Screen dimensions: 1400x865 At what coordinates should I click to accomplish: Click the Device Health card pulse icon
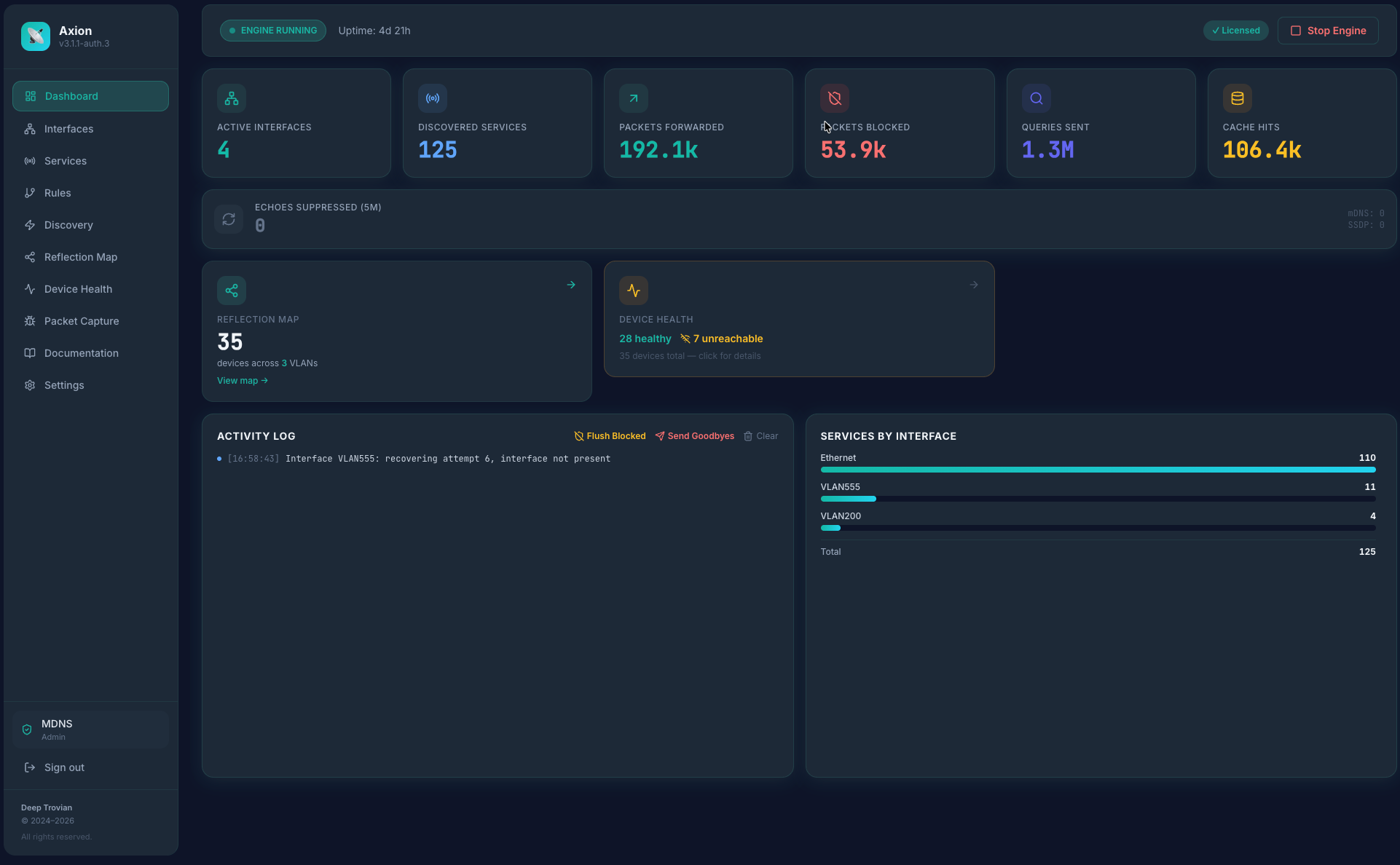point(634,291)
